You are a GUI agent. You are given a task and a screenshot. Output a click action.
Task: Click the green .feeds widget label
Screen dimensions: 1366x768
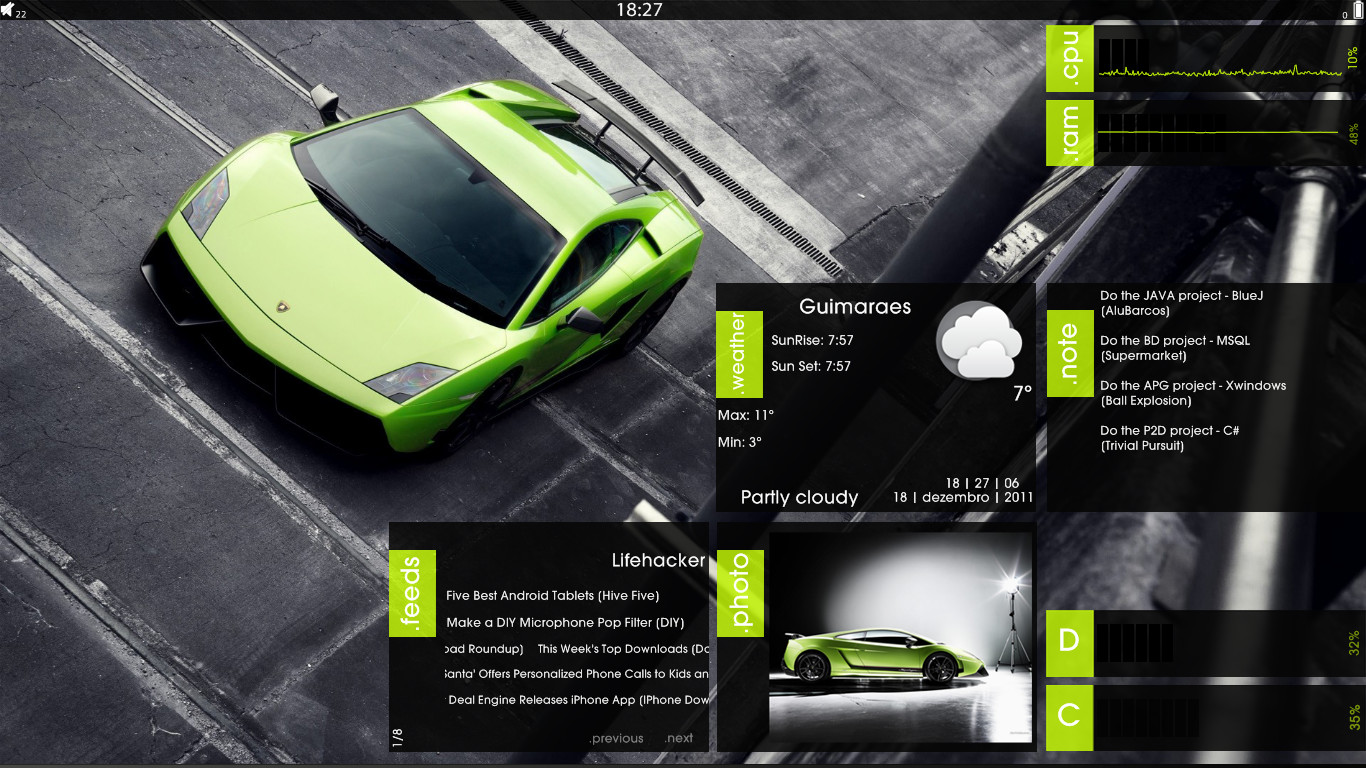(412, 593)
